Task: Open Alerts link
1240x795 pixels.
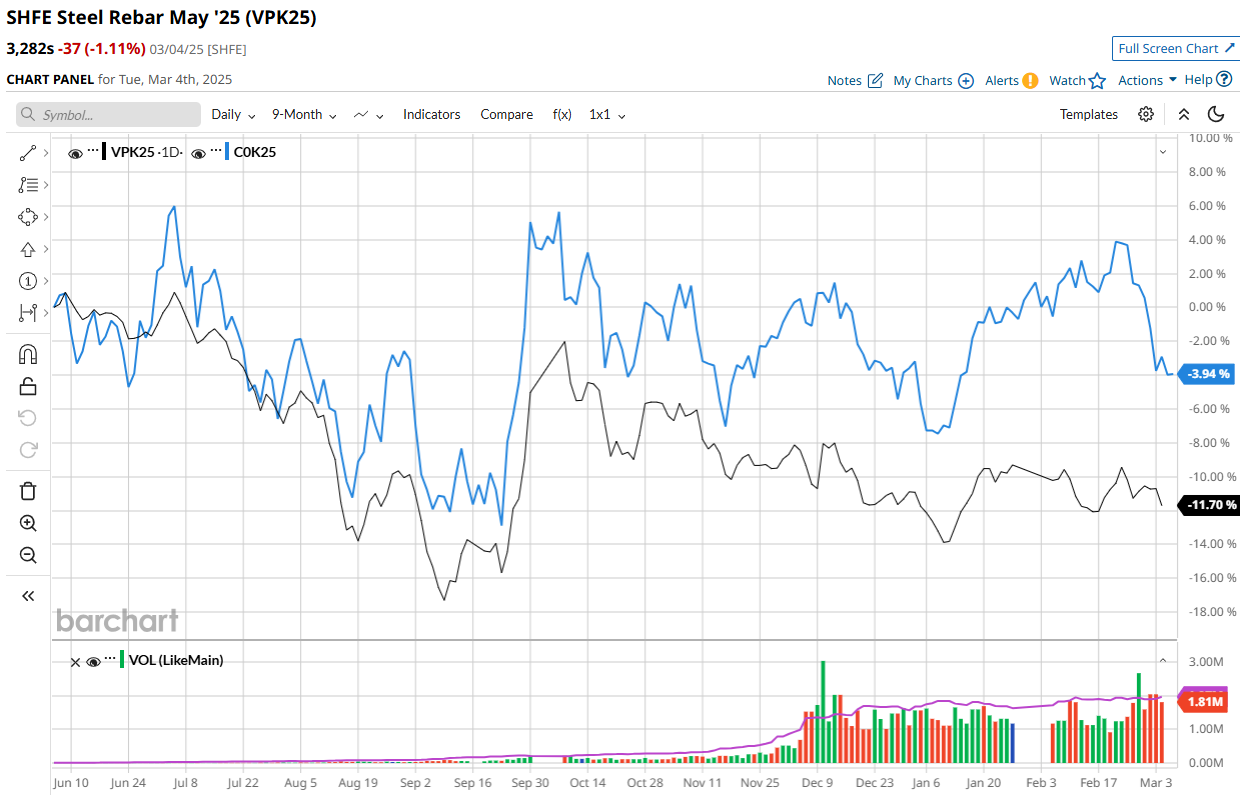Action: coord(1002,80)
